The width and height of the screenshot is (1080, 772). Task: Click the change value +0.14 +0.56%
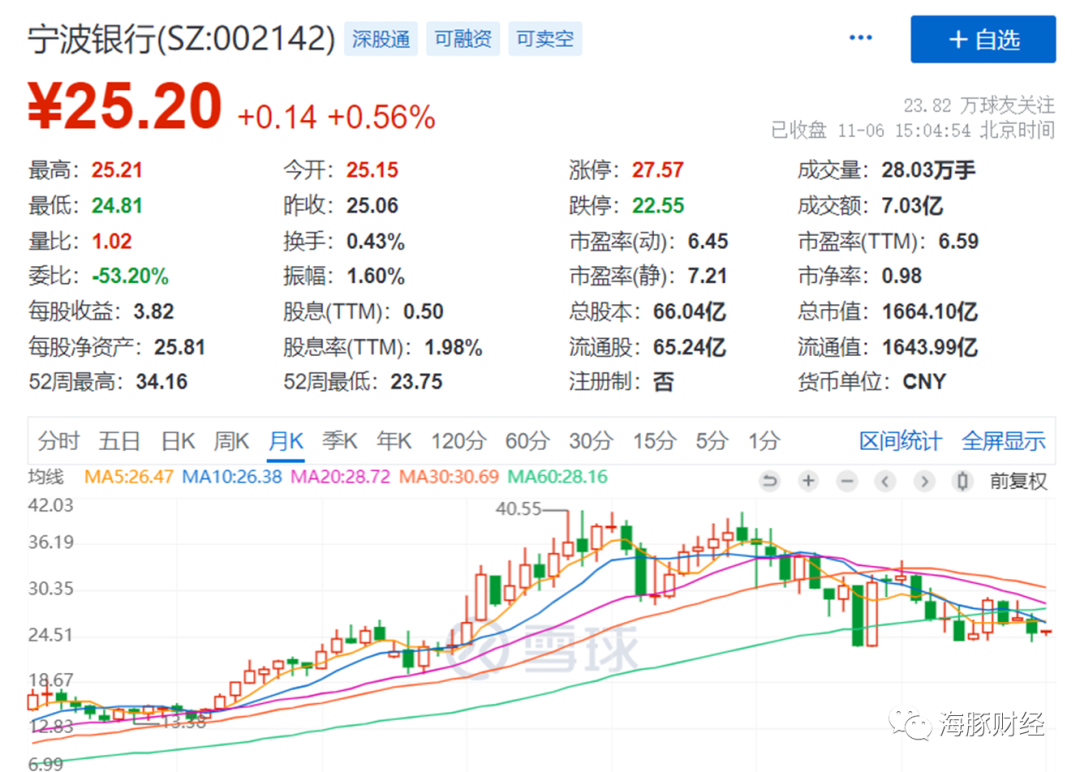[336, 117]
